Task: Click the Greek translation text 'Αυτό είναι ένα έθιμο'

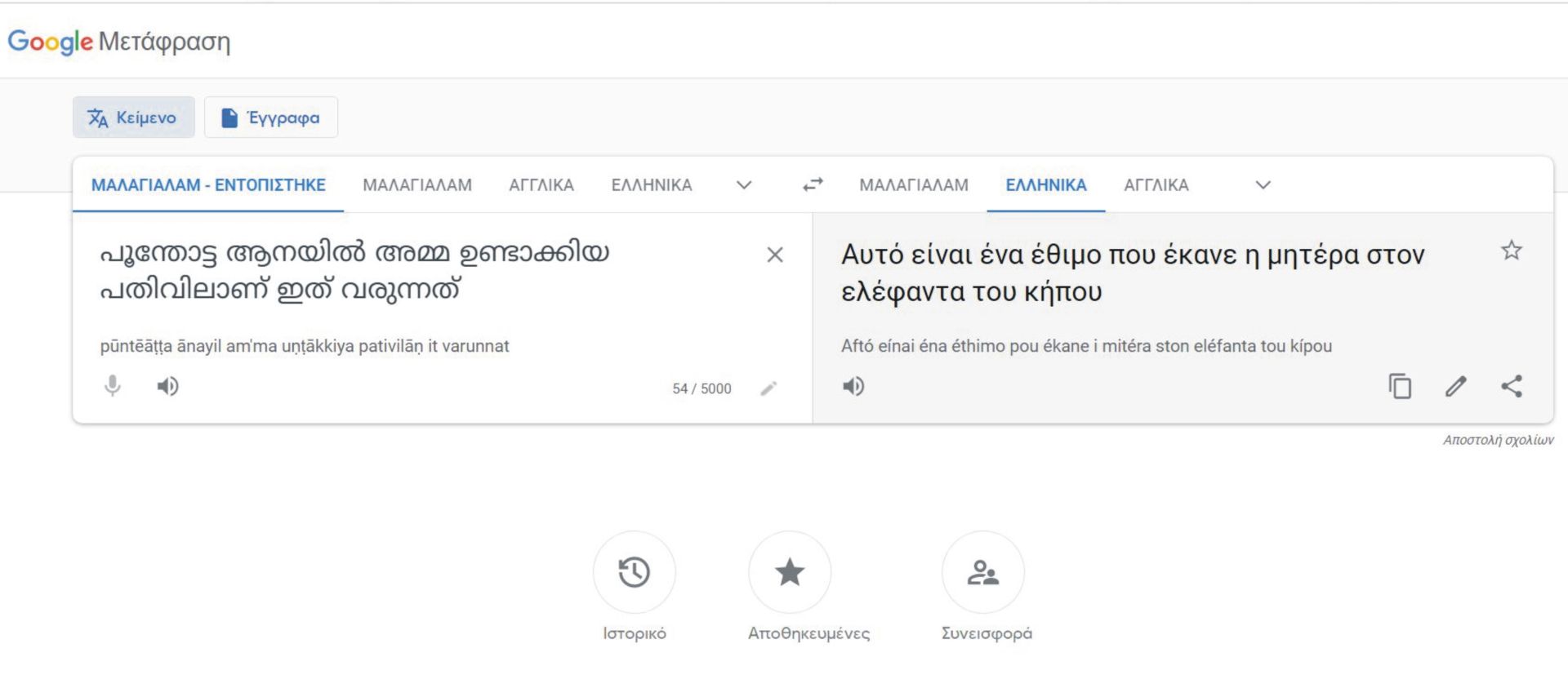Action: (x=971, y=255)
